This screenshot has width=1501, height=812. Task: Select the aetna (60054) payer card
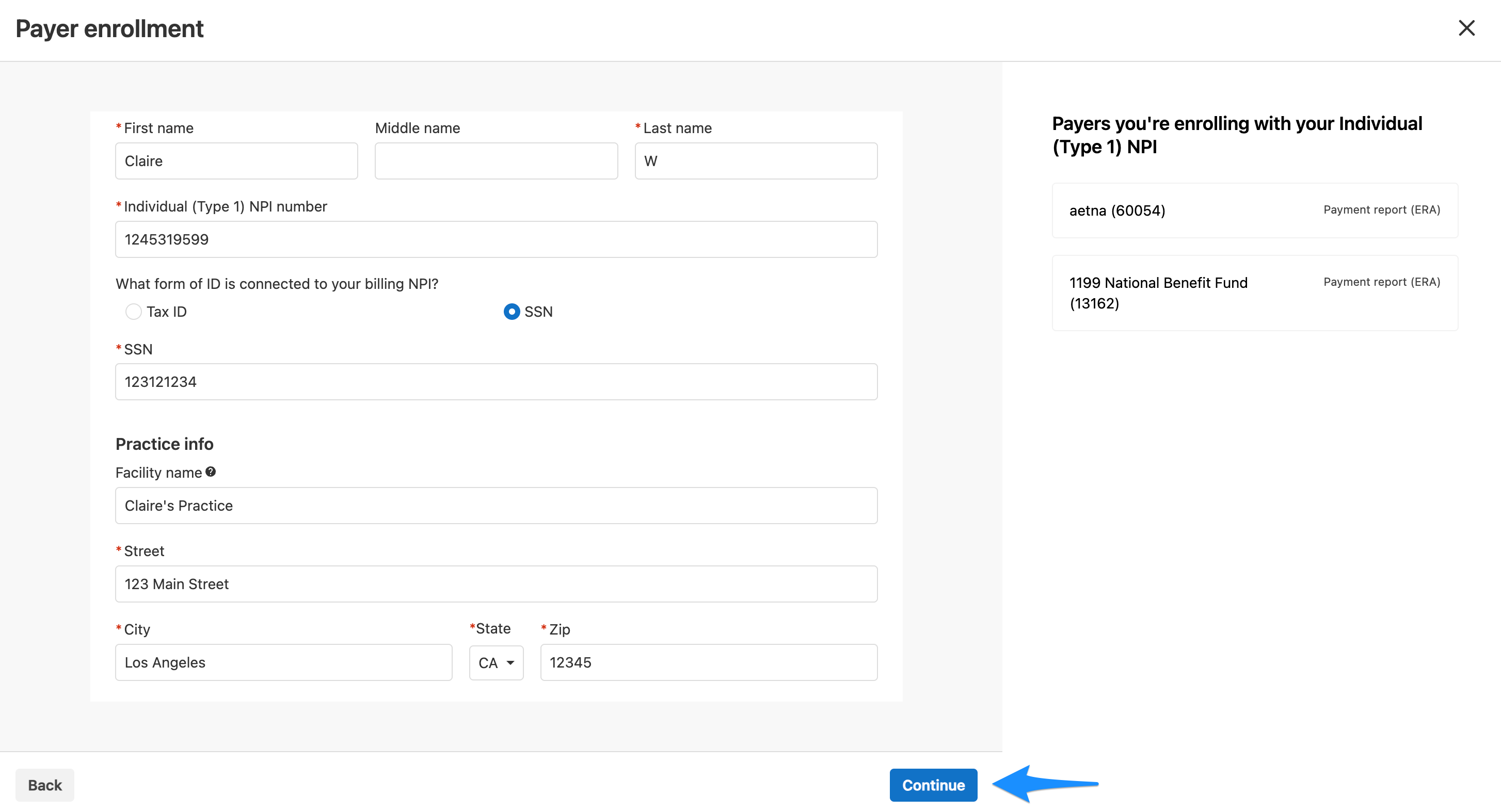1254,210
